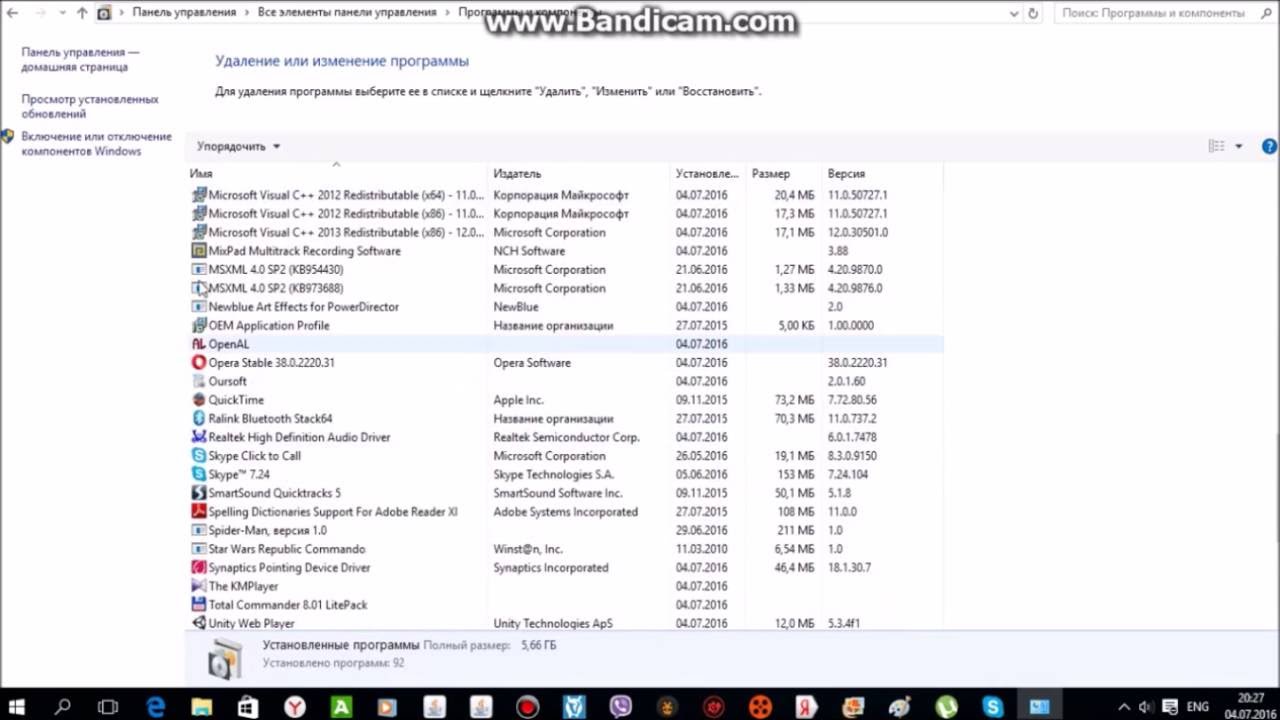Screen dimensions: 1280x720
Task: Open uTorrent from the taskbar
Action: click(x=946, y=706)
